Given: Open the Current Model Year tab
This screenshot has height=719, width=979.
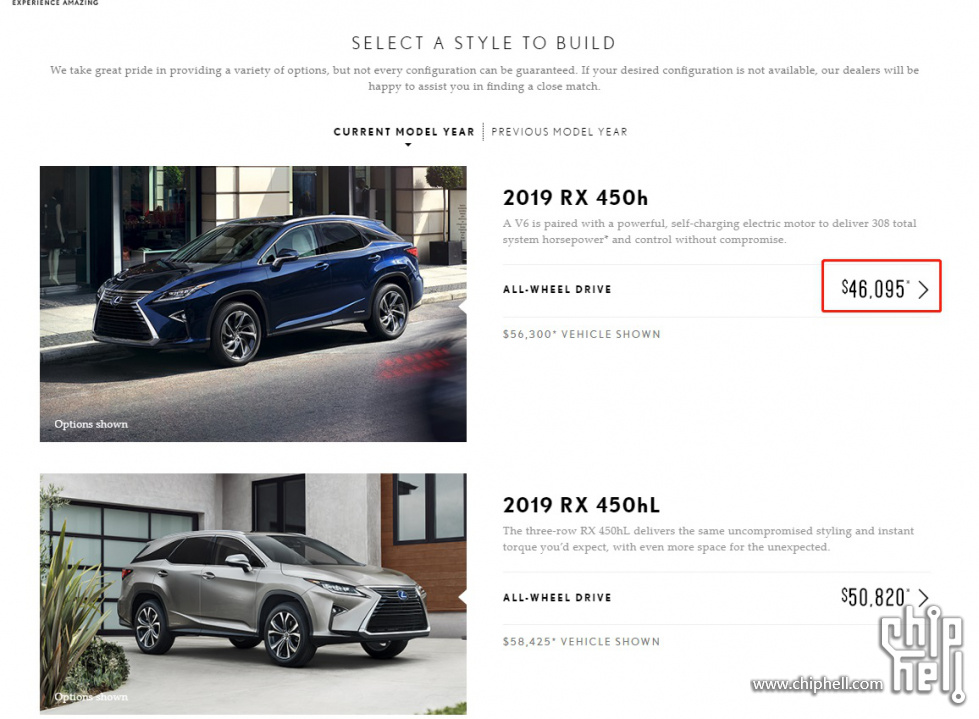Looking at the screenshot, I should (x=403, y=132).
